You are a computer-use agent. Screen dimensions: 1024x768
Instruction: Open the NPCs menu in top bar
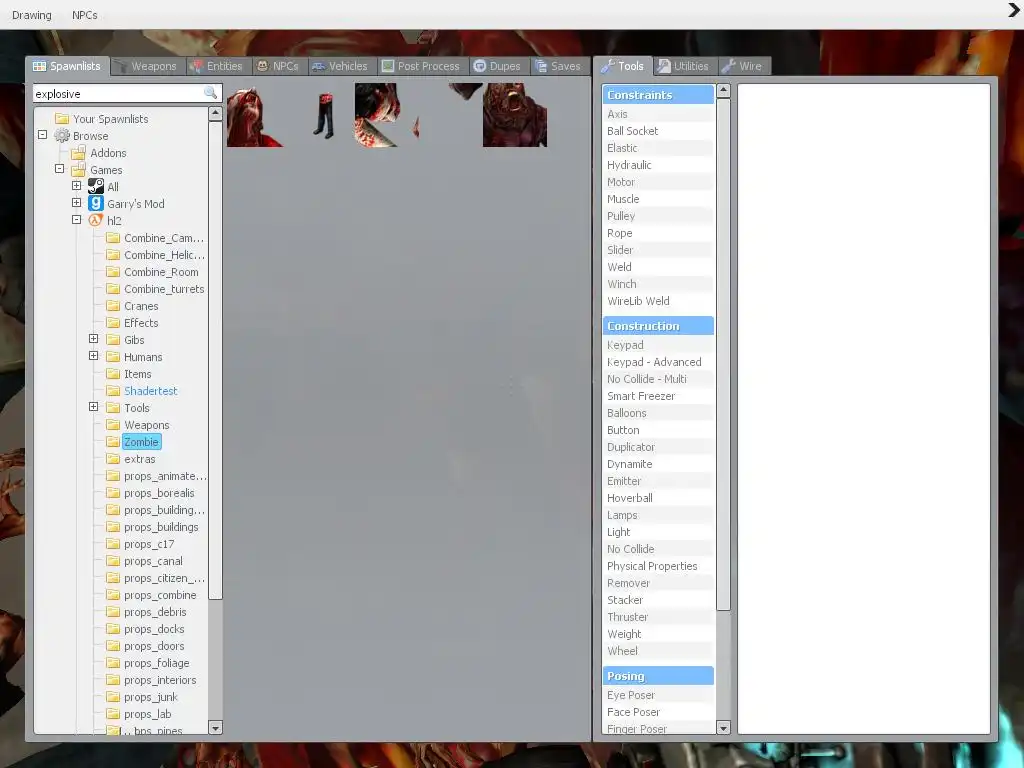pos(85,15)
